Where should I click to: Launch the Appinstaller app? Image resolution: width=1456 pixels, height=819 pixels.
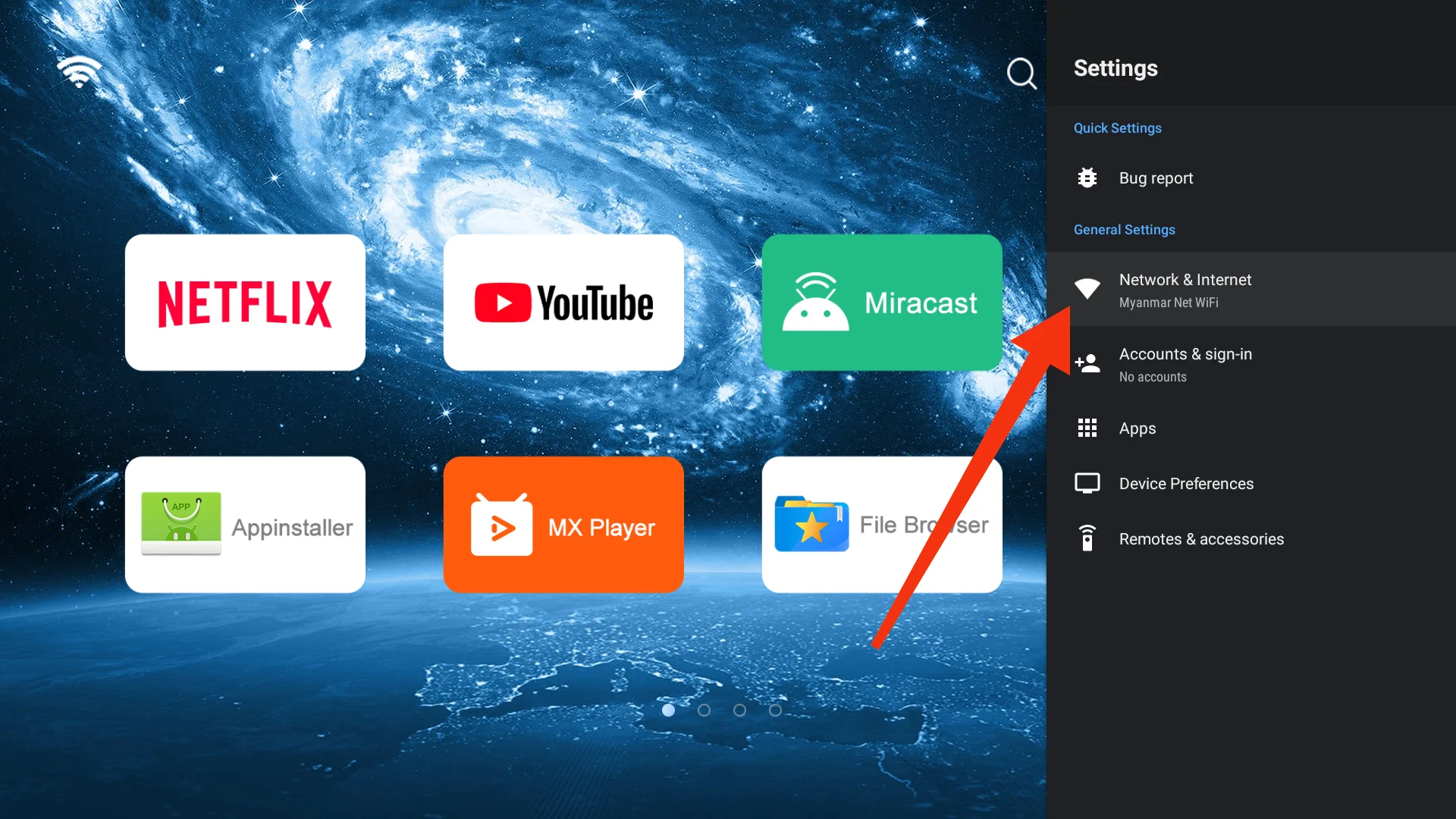point(244,524)
